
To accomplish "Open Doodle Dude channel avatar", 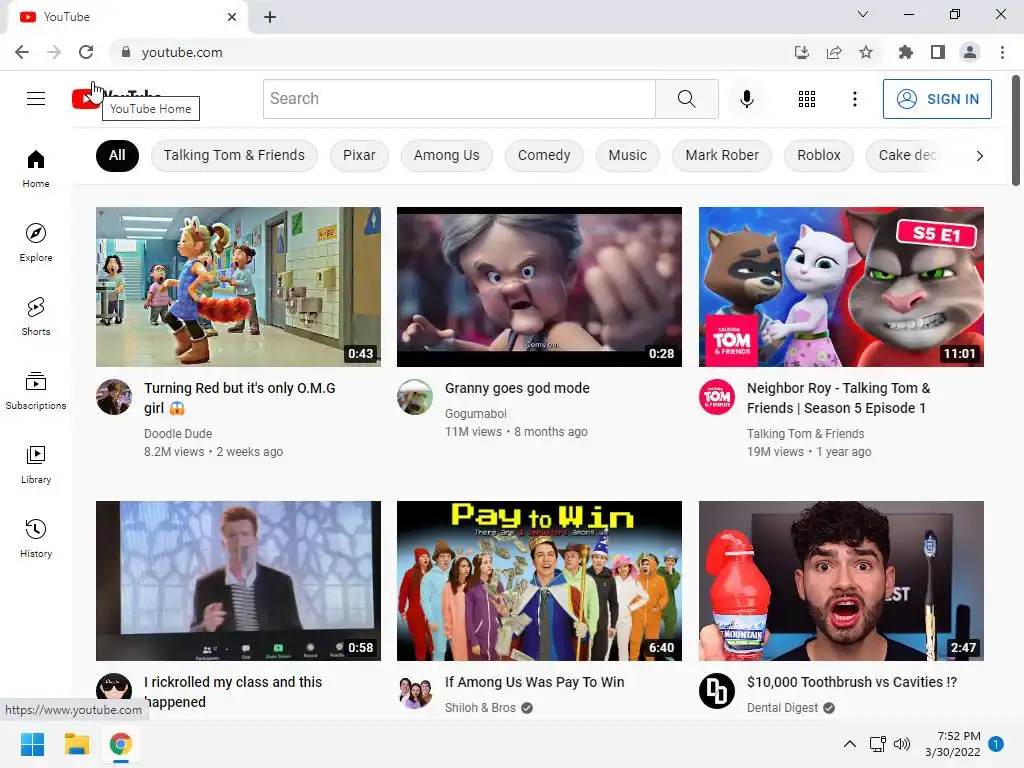I will coord(114,397).
